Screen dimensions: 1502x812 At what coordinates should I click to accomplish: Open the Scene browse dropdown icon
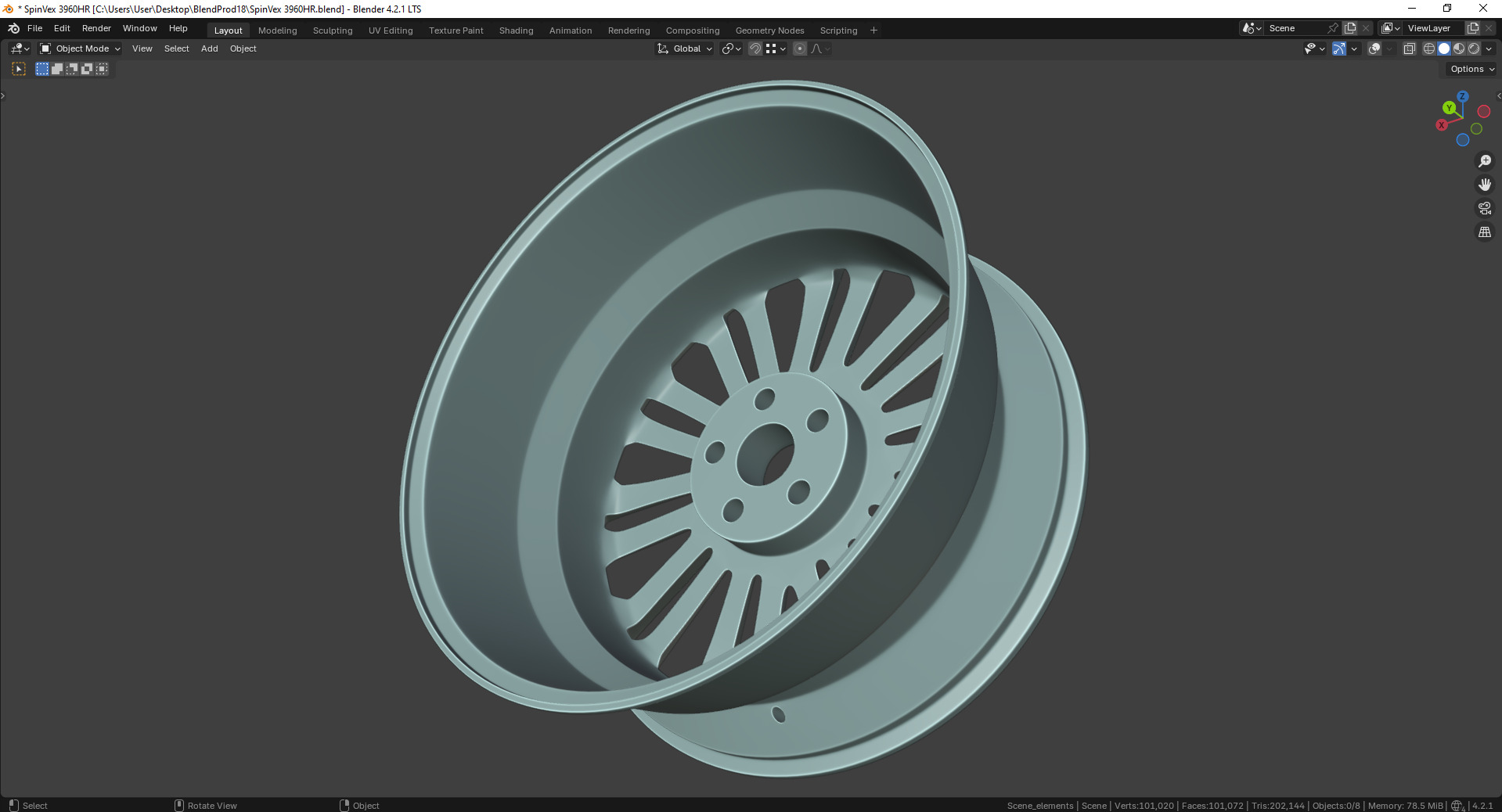pyautogui.click(x=1252, y=28)
